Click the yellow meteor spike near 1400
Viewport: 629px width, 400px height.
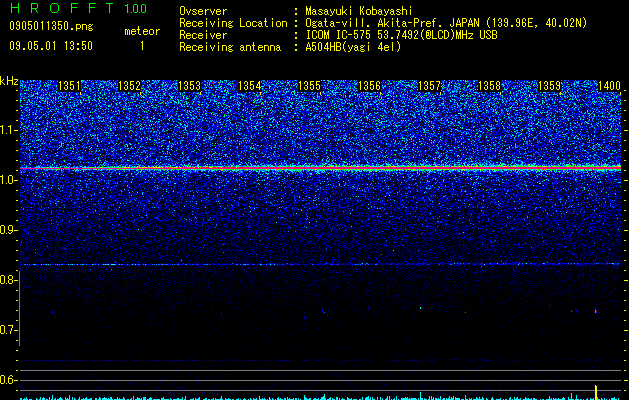596,392
